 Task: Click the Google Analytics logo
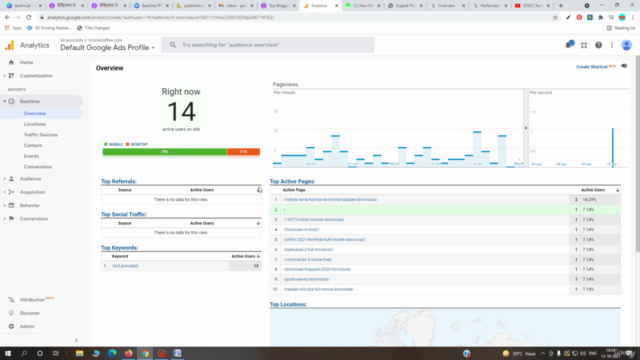9,45
